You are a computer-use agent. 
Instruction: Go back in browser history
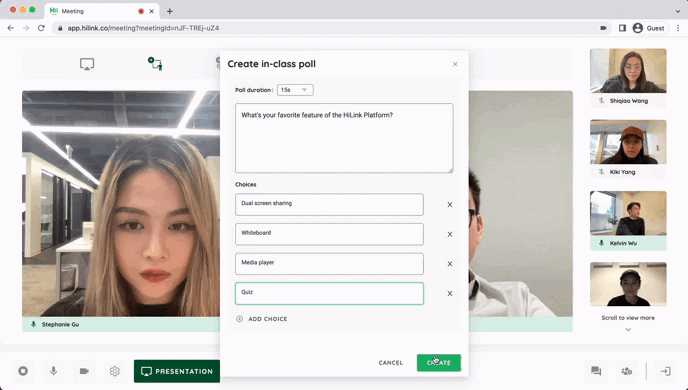11,28
